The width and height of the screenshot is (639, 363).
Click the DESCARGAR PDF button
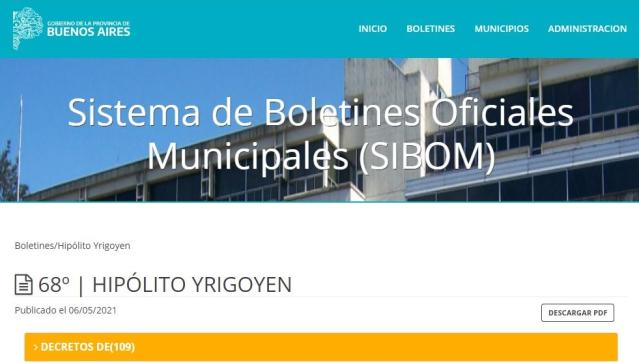click(577, 312)
